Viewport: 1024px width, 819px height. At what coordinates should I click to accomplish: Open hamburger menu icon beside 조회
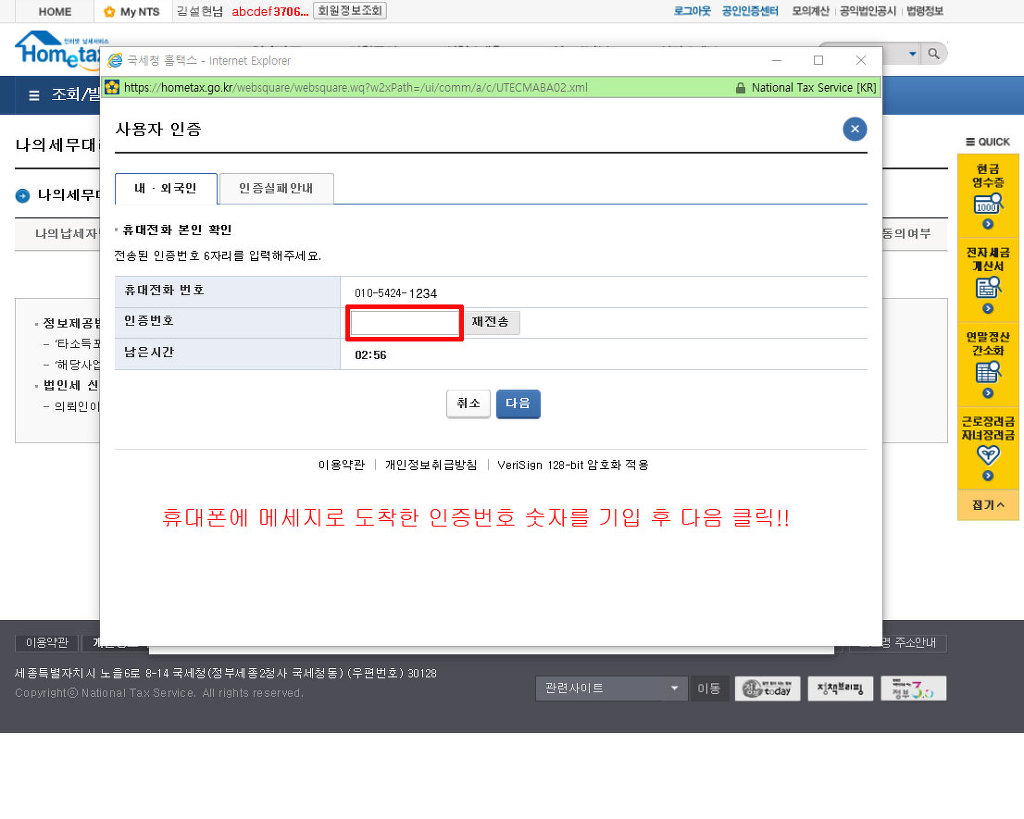[34, 95]
